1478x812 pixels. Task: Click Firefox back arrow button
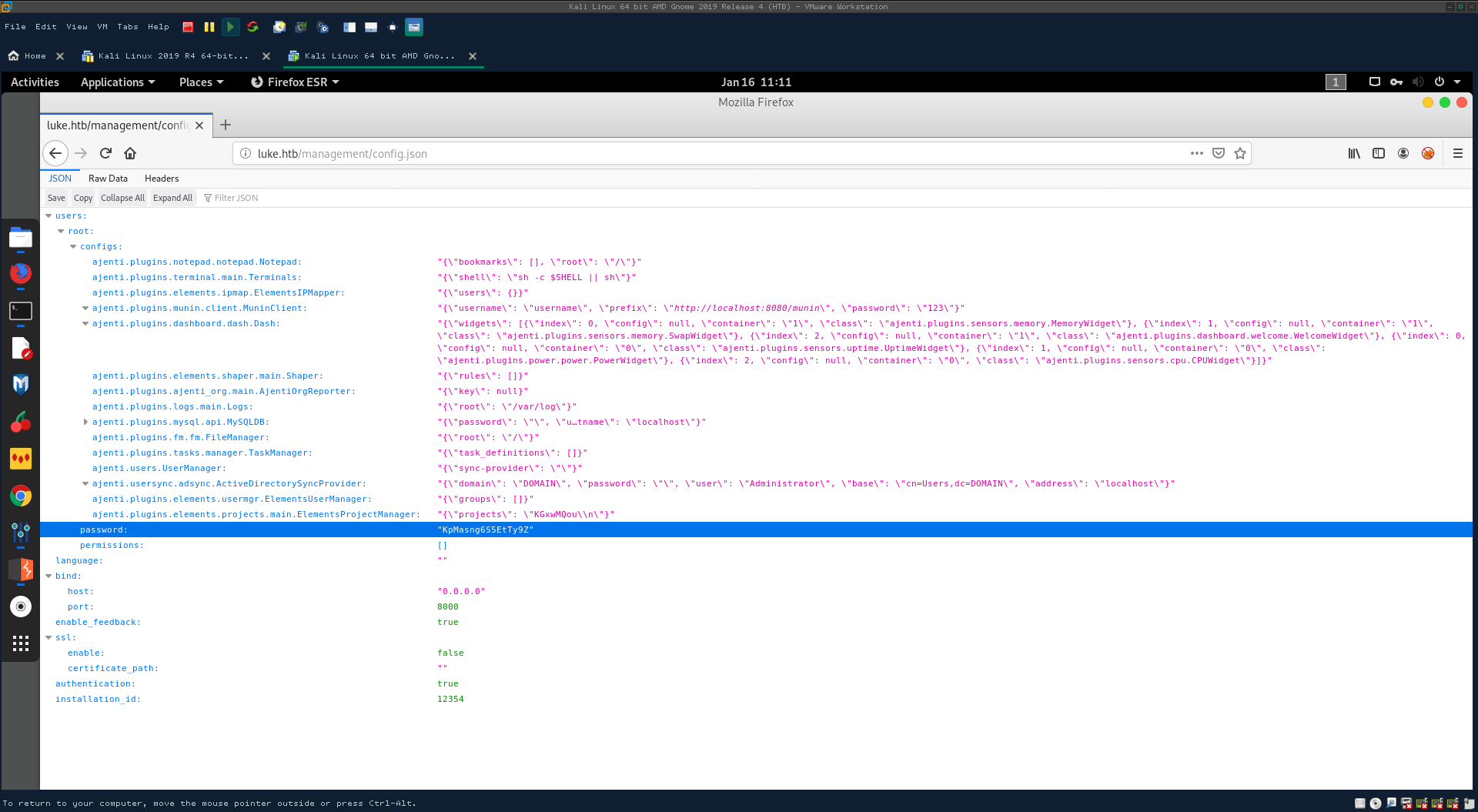[x=55, y=153]
